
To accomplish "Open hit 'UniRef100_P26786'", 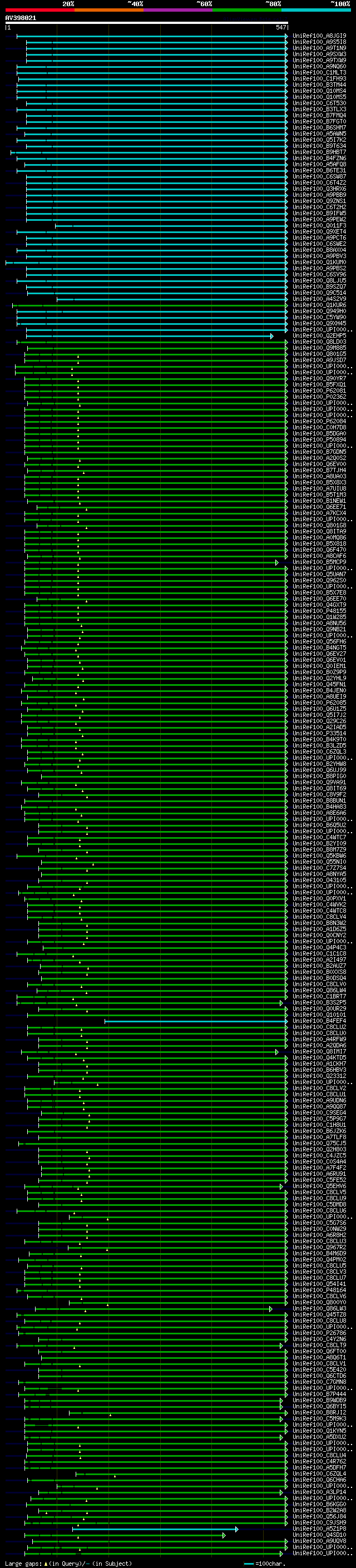I will [x=319, y=1333].
